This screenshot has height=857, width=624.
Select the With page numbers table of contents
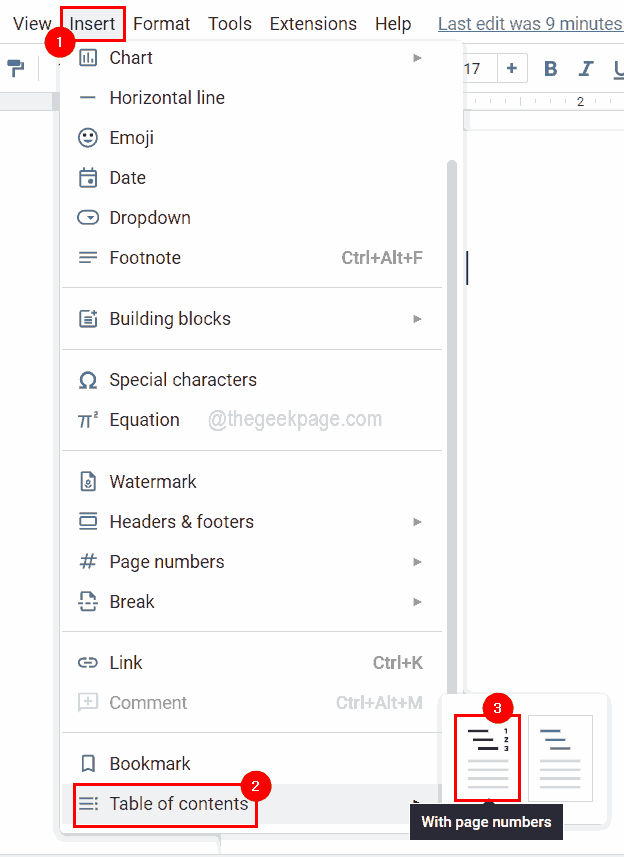tap(487, 758)
